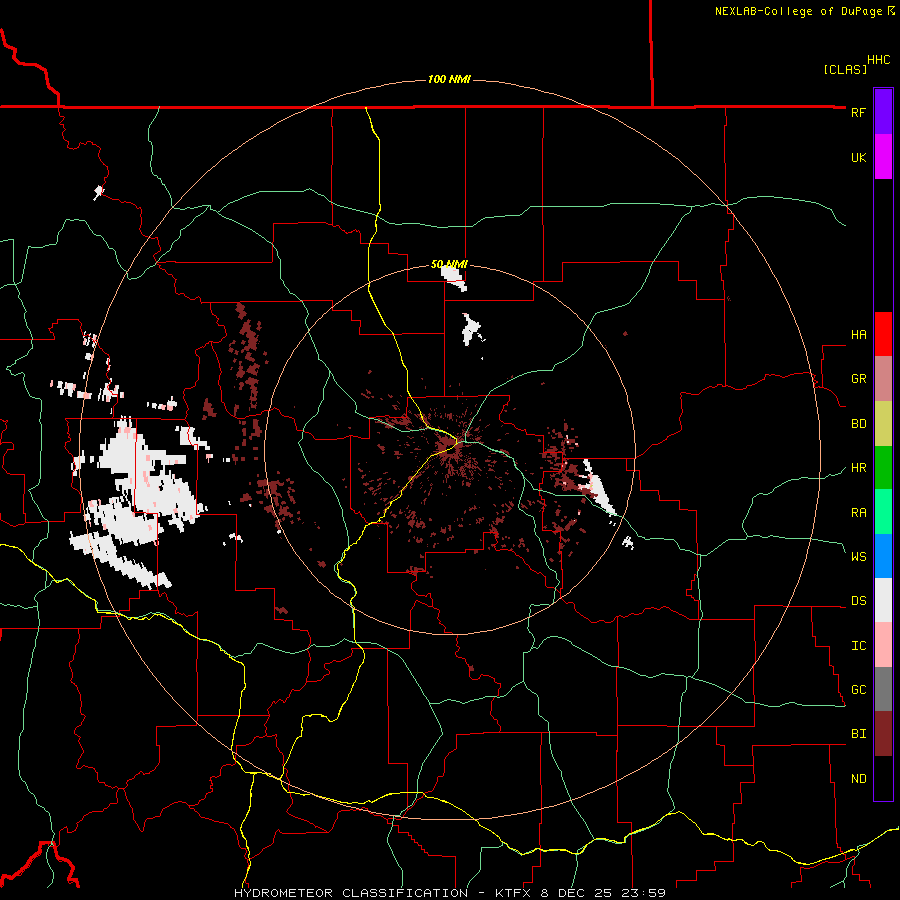Image resolution: width=900 pixels, height=900 pixels.
Task: Select the GR legend color block
Action: pyautogui.click(x=883, y=379)
